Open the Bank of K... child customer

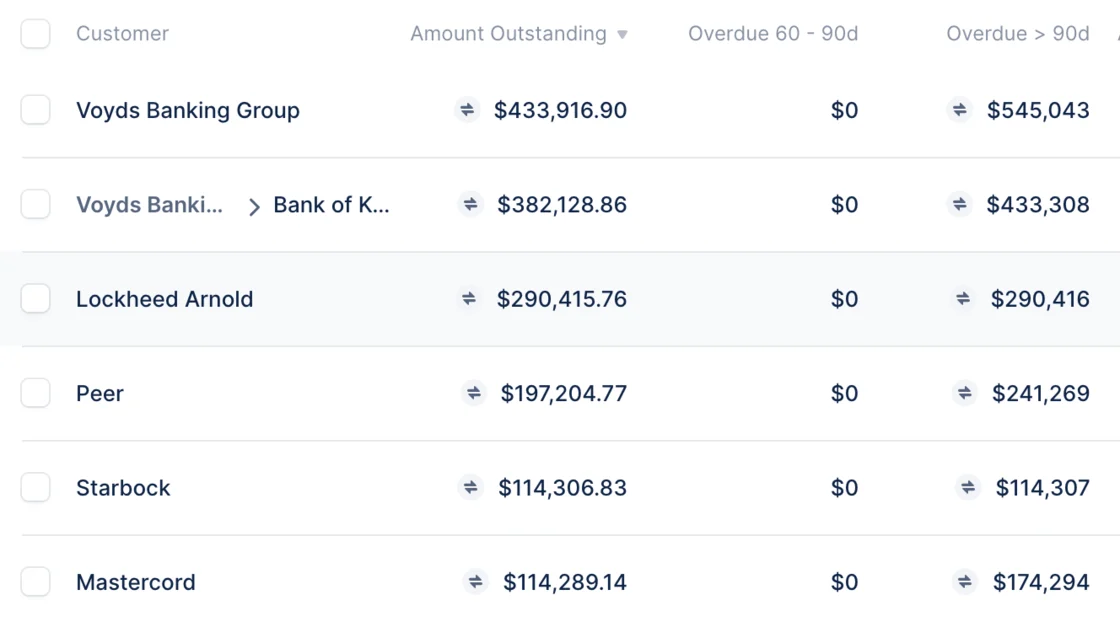point(331,205)
